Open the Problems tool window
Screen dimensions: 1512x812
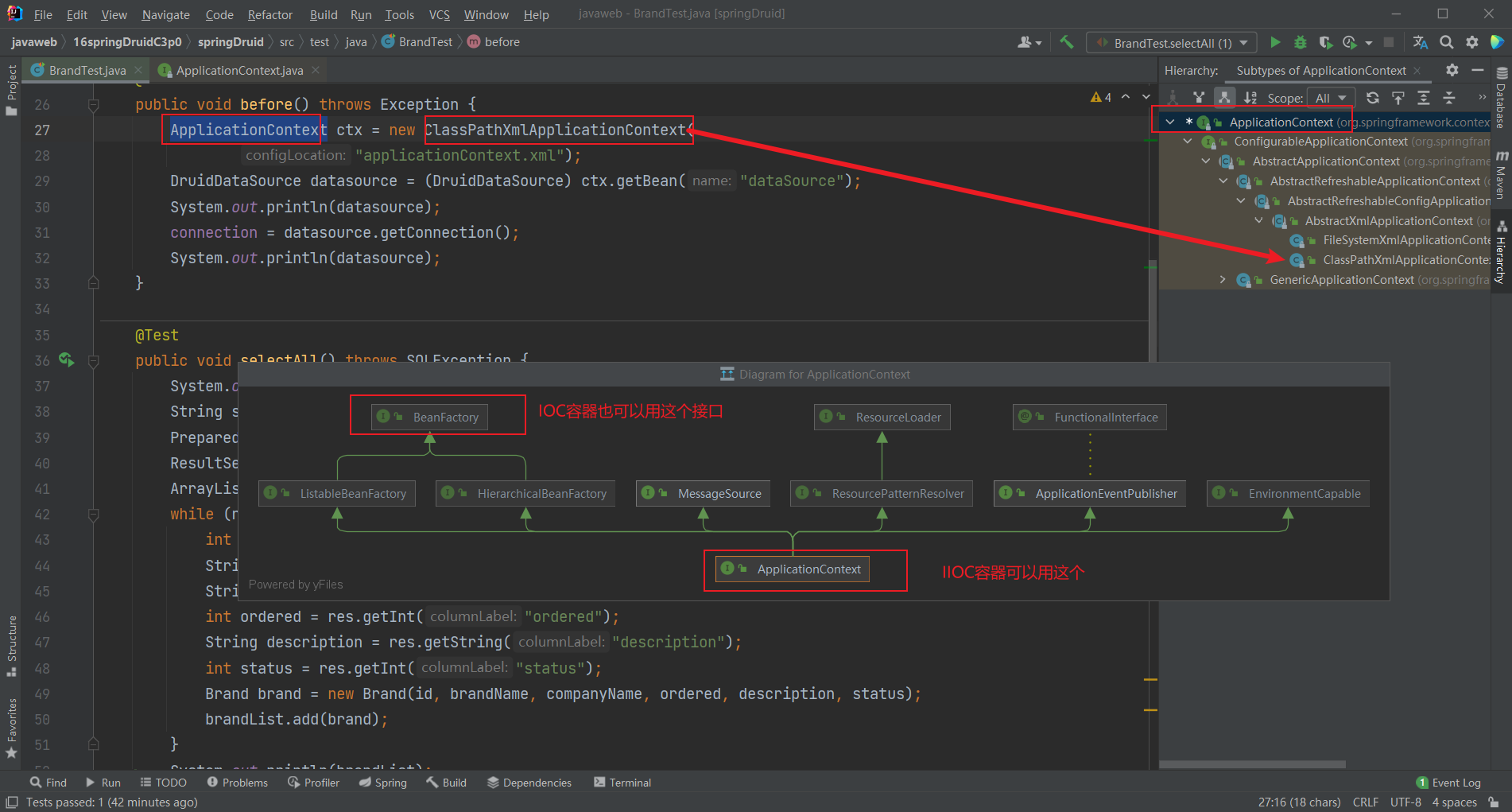[x=237, y=783]
